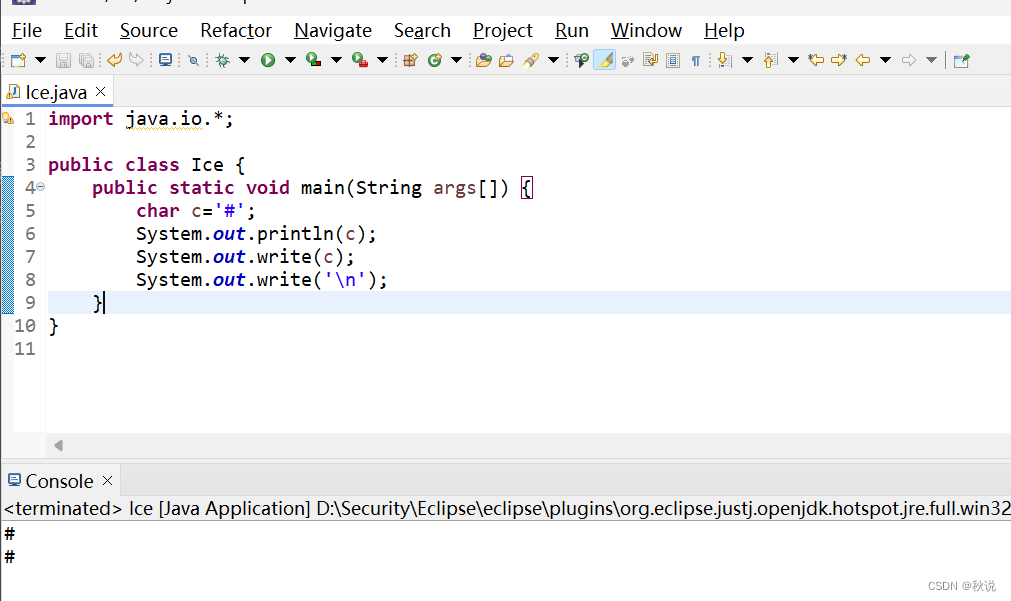Click the code line System.out.println(c);
1011x601 pixels.
256,233
